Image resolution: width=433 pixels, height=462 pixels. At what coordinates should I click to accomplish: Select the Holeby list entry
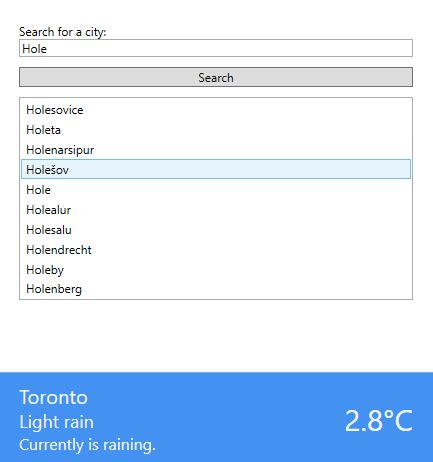(216, 270)
